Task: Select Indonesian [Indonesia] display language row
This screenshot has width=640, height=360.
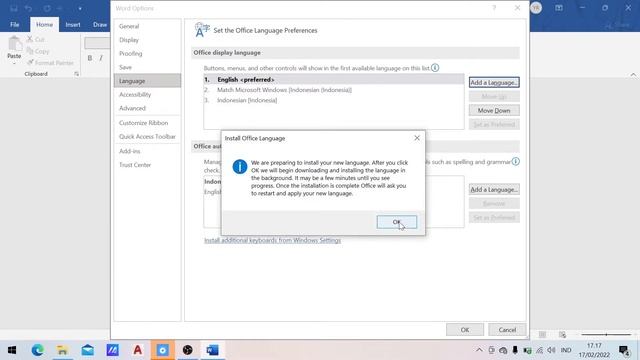Action: pyautogui.click(x=334, y=100)
